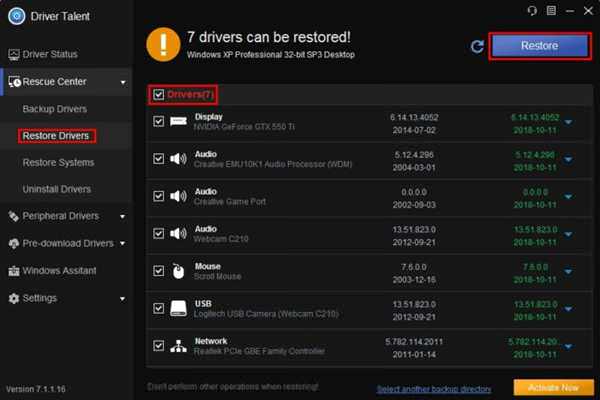
Task: Click Select another backup directory link
Action: (434, 389)
